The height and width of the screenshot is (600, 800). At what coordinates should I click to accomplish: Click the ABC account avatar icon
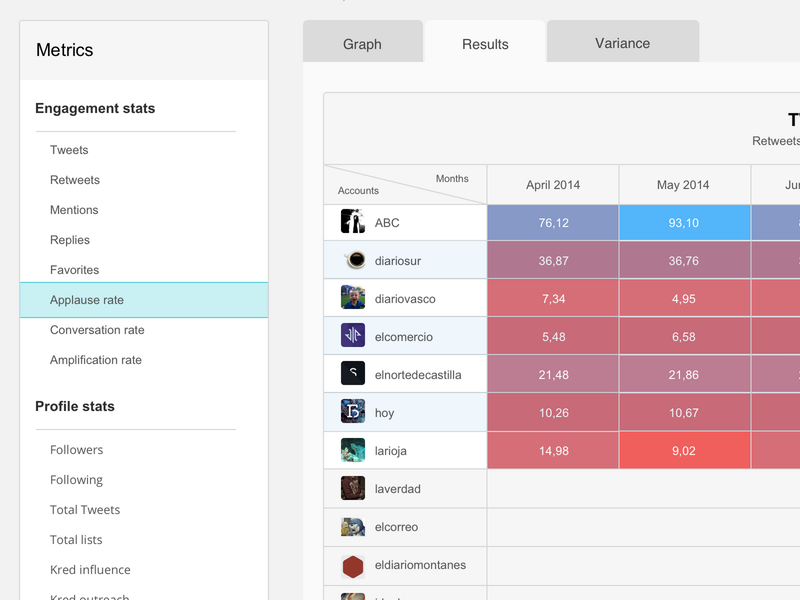click(x=352, y=222)
